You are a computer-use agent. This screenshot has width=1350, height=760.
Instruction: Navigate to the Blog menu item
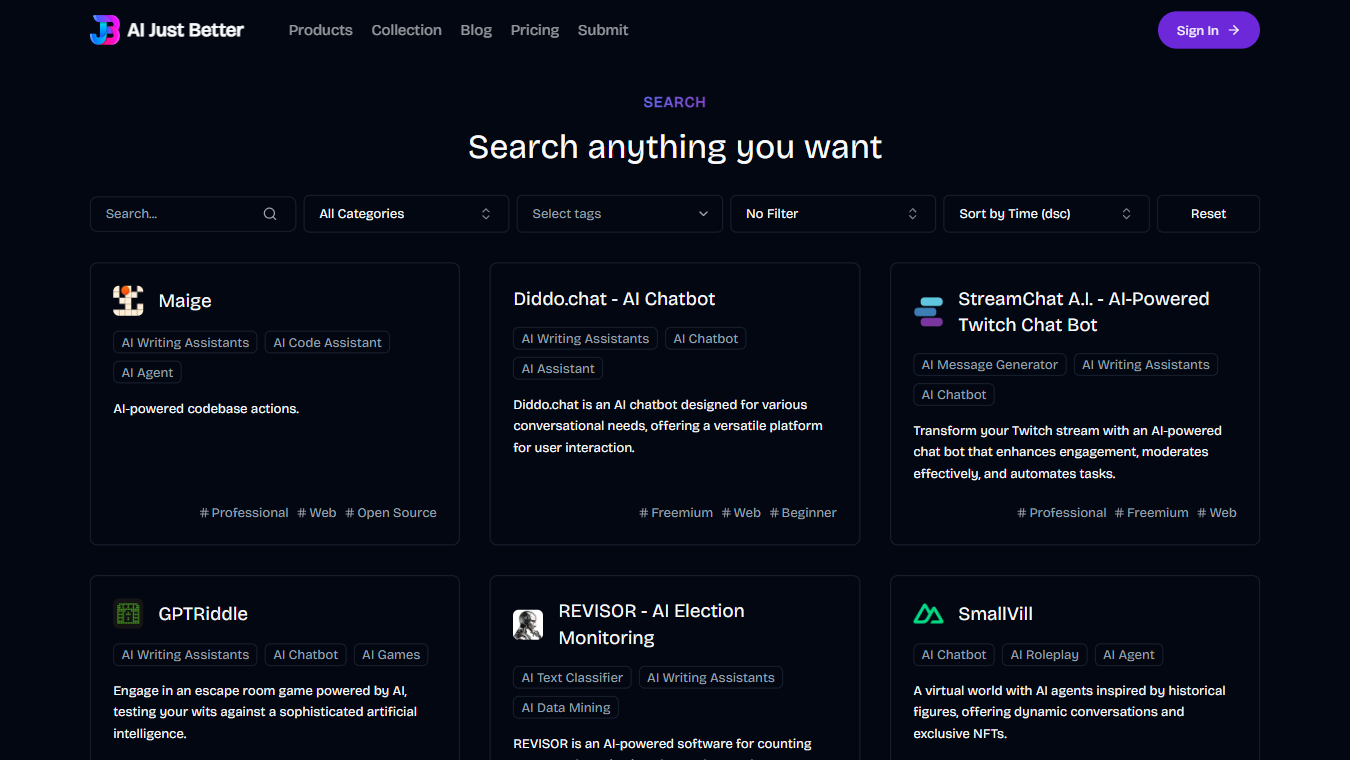coord(476,30)
